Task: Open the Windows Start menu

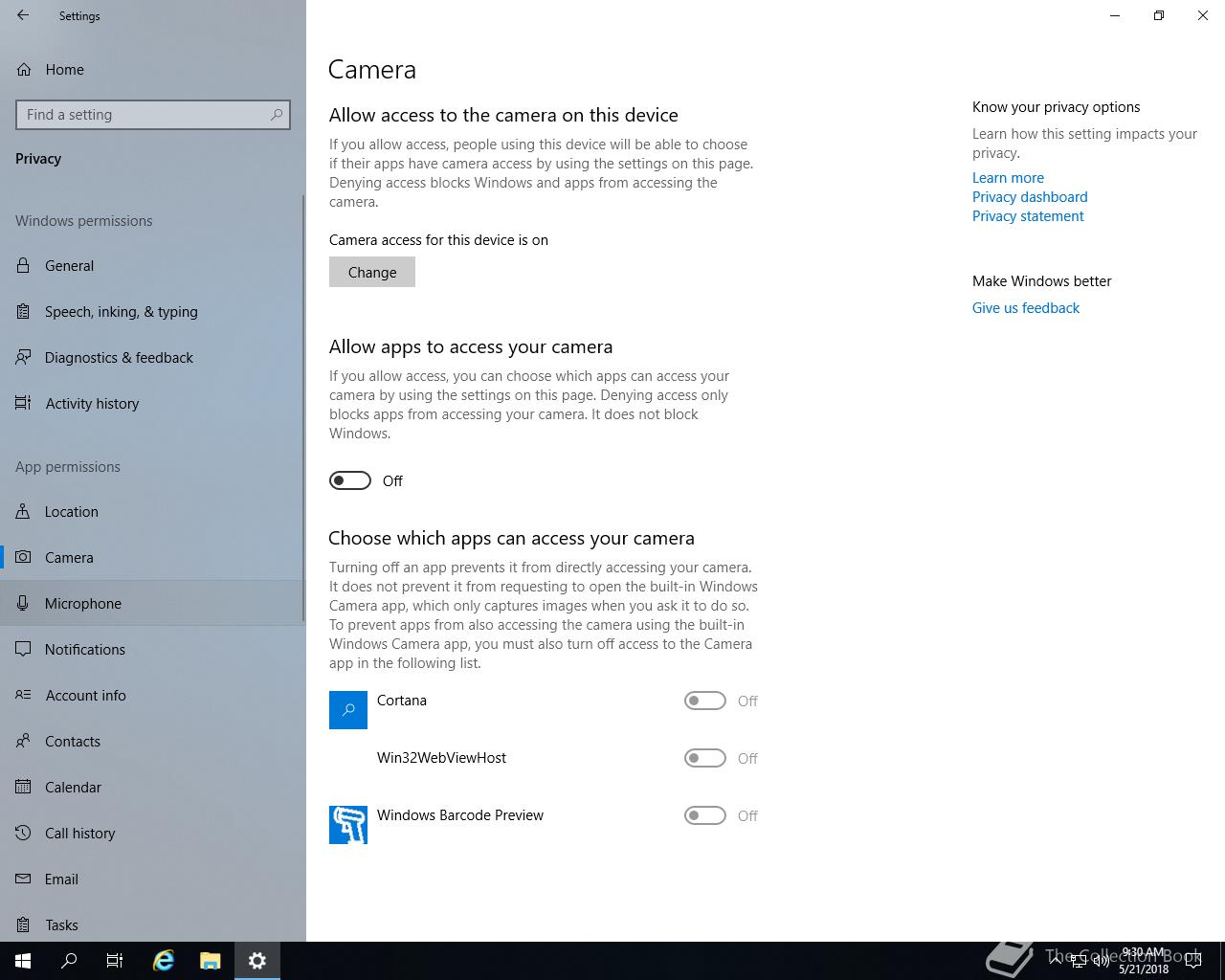Action: point(23,961)
